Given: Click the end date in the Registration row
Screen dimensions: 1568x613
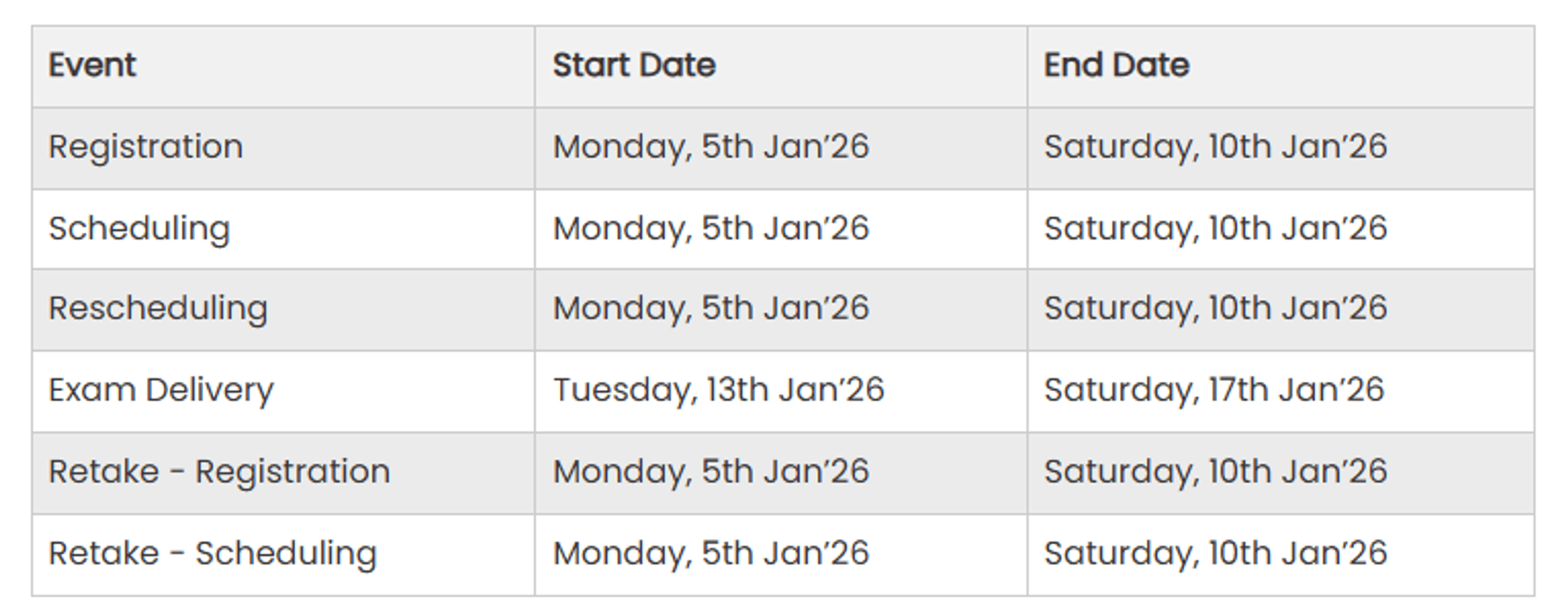Looking at the screenshot, I should click(1215, 147).
